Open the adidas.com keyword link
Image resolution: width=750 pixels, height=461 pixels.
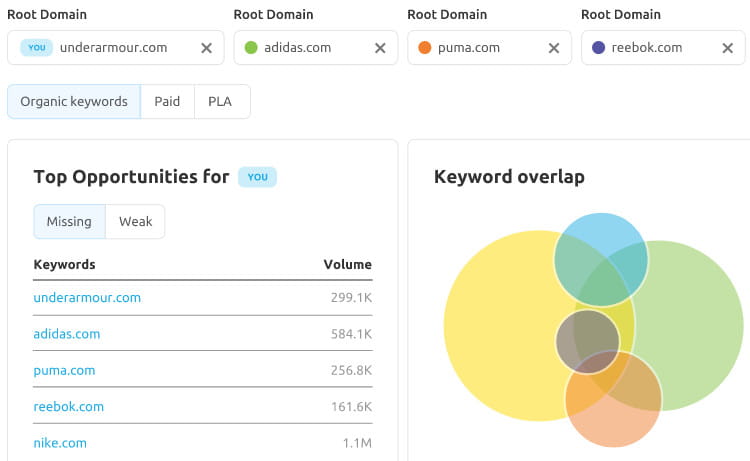66,334
